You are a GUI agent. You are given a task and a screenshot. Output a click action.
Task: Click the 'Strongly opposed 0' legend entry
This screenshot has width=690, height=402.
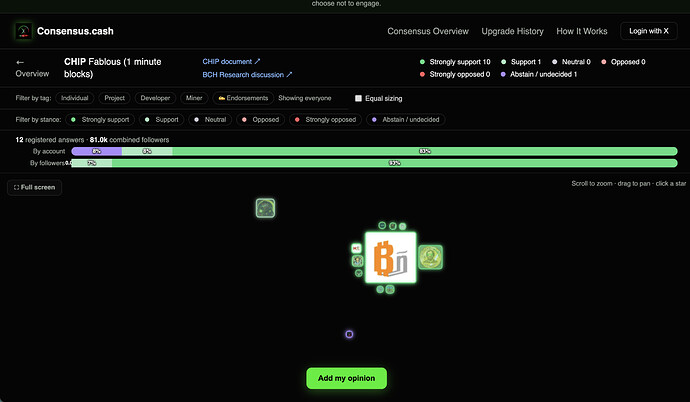coord(455,74)
